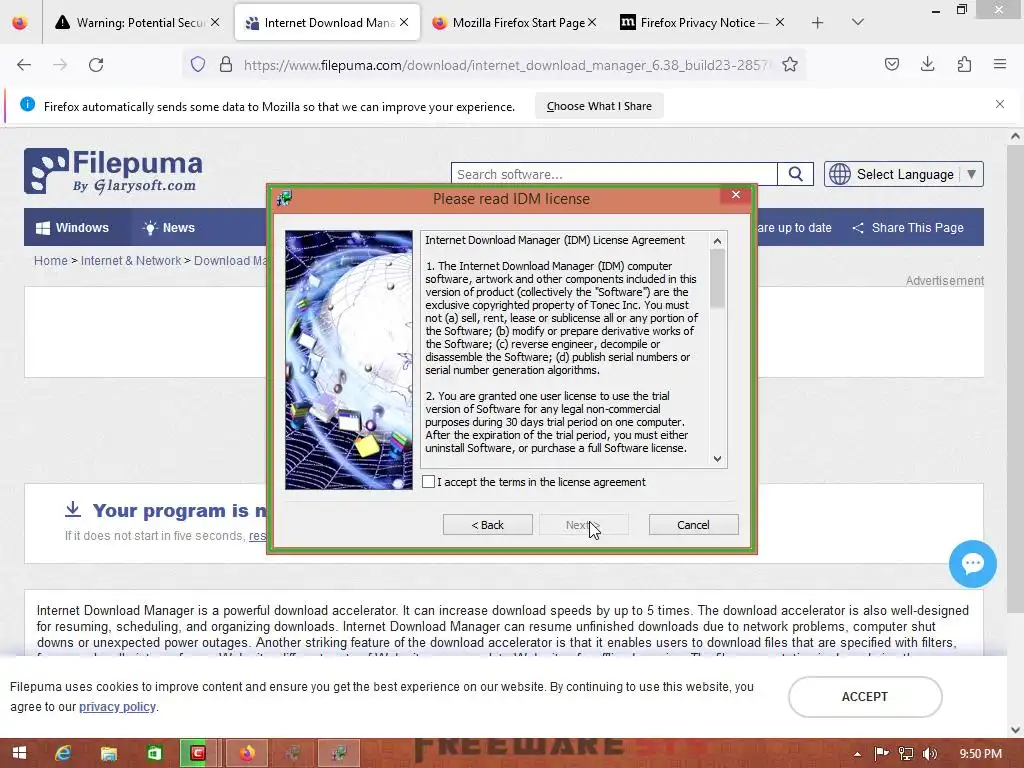The width and height of the screenshot is (1024, 768).
Task: Open the list all tabs dropdown
Action: (x=857, y=22)
